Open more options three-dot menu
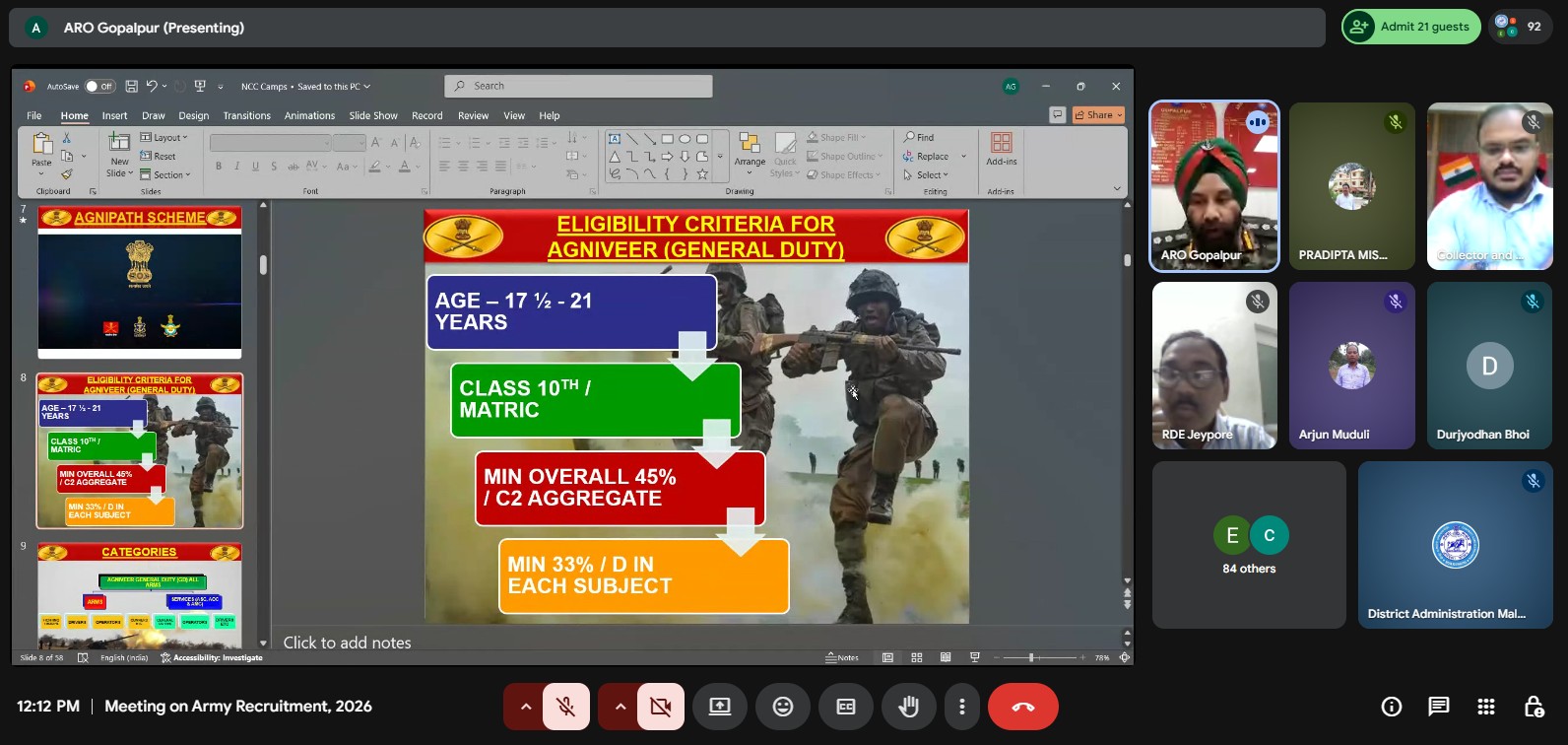Screen dimensions: 1568x745 click(x=962, y=707)
